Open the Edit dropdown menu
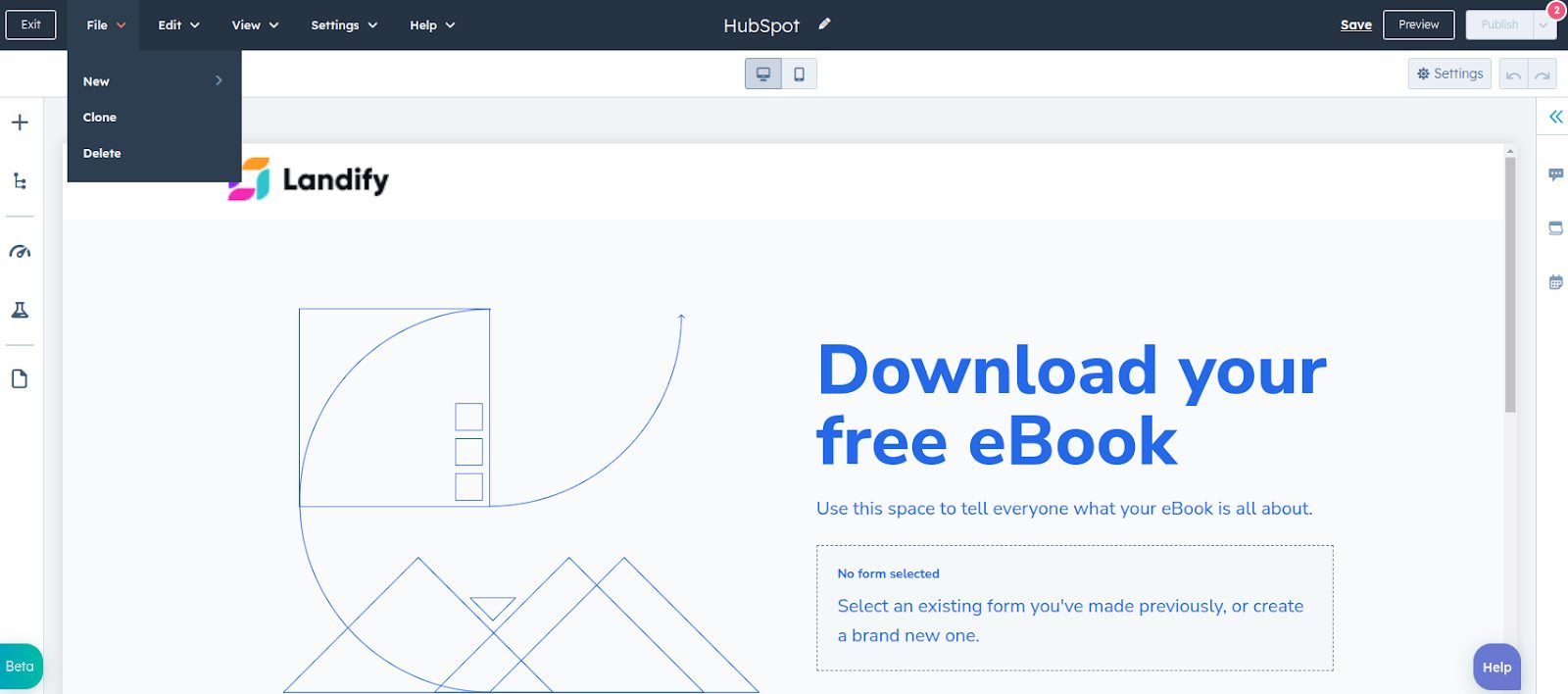The height and width of the screenshot is (694, 1568). click(178, 25)
